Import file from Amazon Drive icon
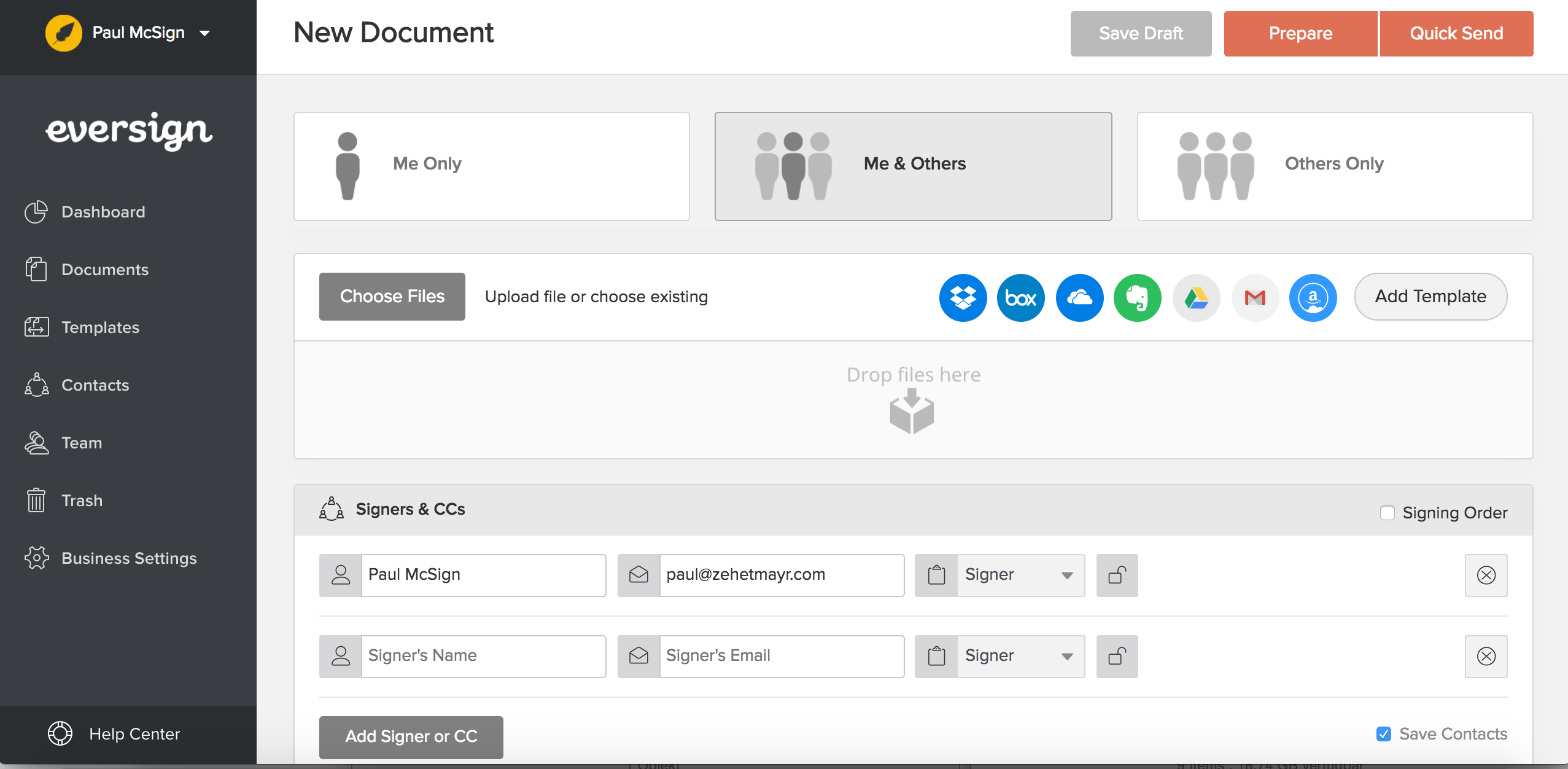Image resolution: width=1568 pixels, height=769 pixels. 1313,297
